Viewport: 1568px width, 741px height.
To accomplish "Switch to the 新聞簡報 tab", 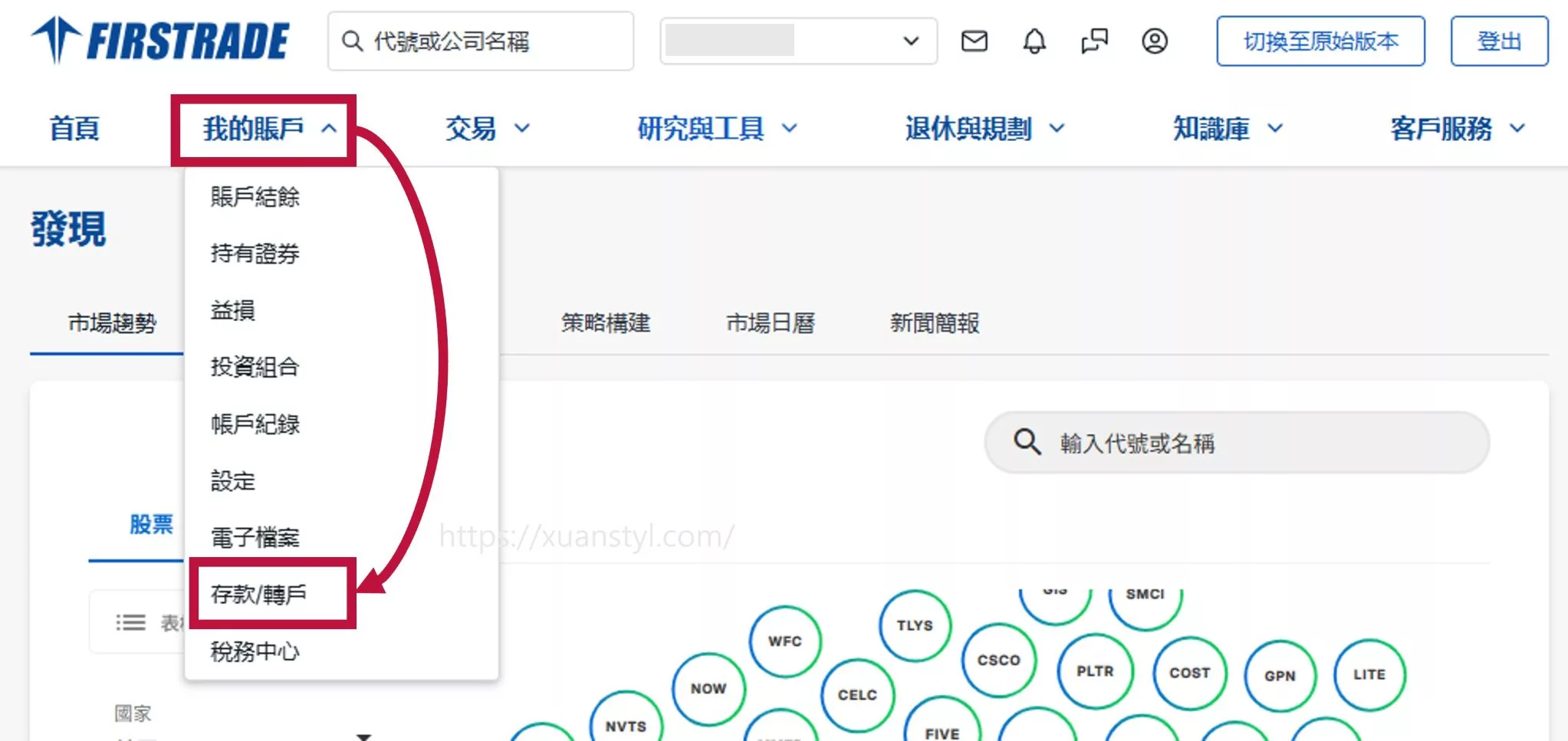I will point(935,323).
